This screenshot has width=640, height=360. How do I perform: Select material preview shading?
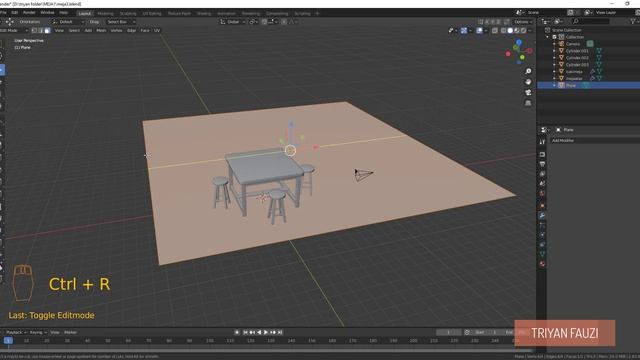coord(517,31)
